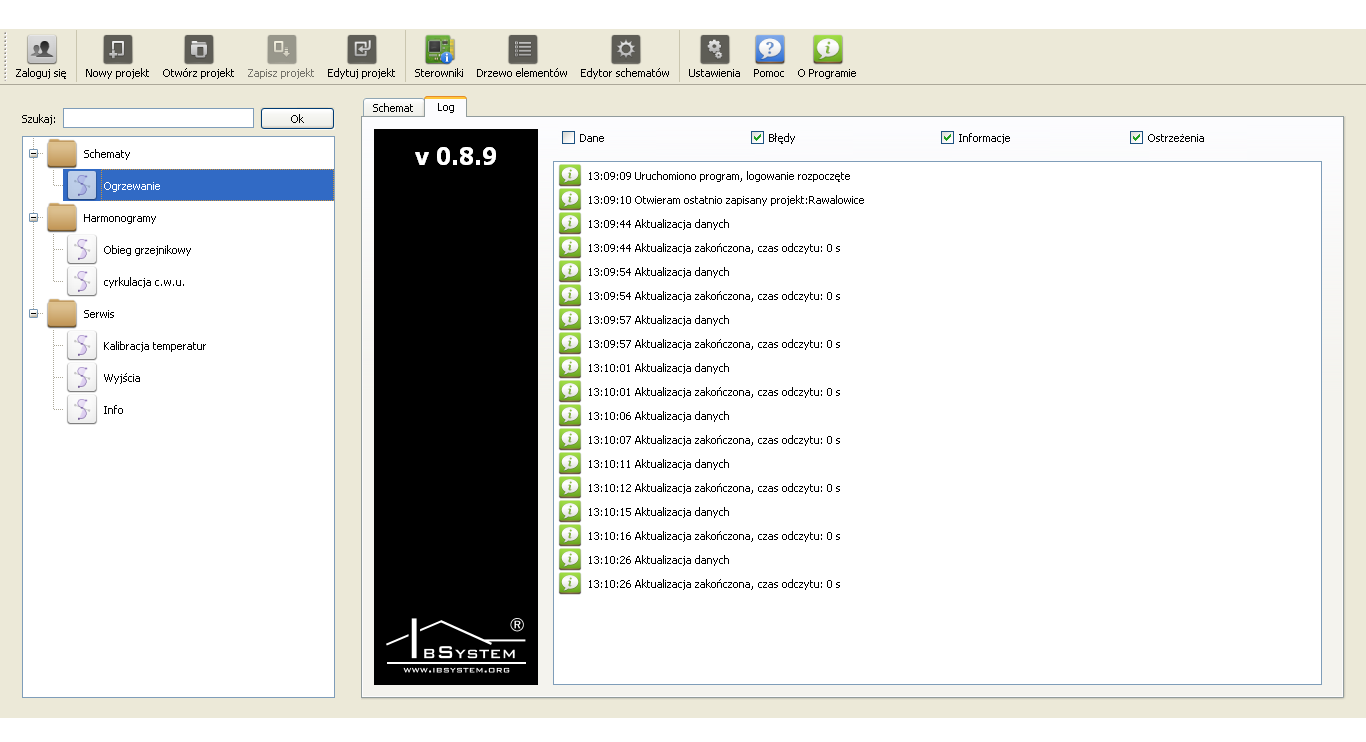Uncheck the Informacje checkbox
1366x742 pixels.
947,138
